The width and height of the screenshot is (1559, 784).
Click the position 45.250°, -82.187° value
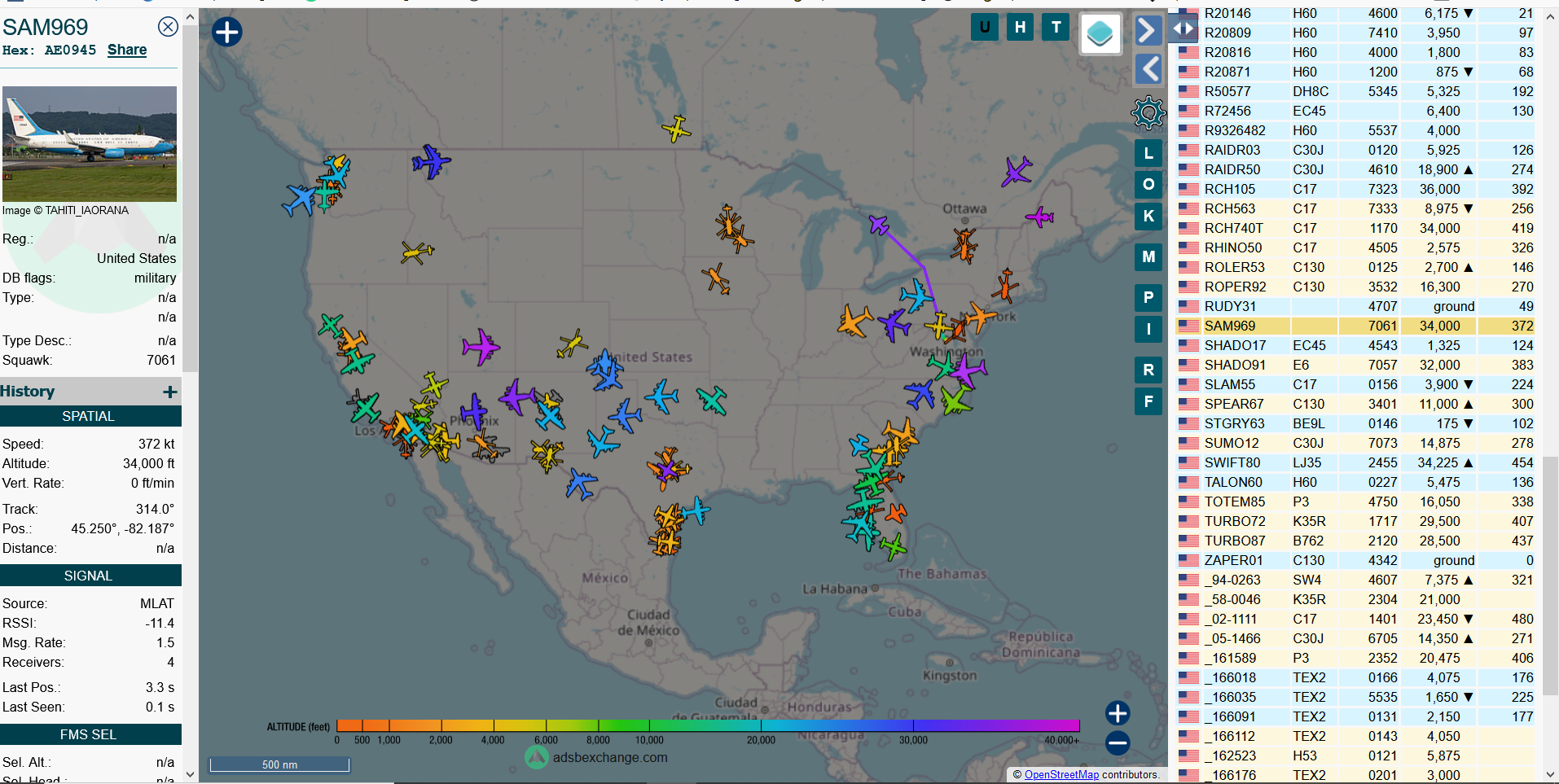click(x=122, y=528)
